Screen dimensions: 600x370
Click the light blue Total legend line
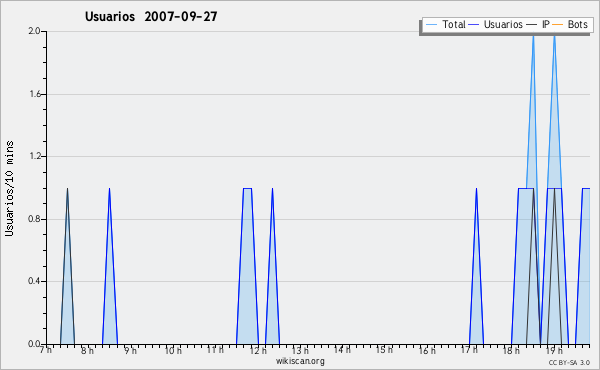click(x=431, y=24)
